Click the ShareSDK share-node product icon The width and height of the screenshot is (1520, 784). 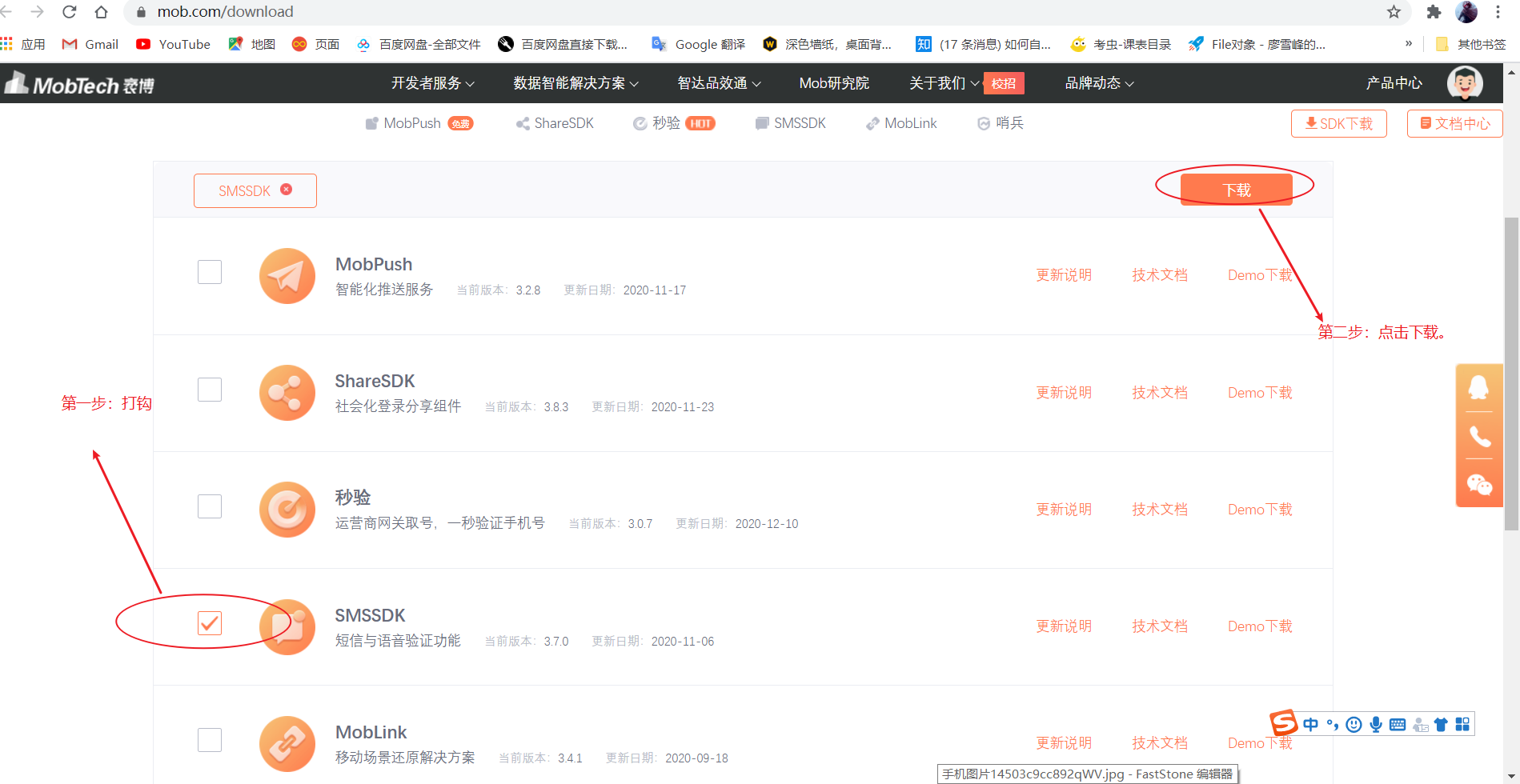point(287,392)
